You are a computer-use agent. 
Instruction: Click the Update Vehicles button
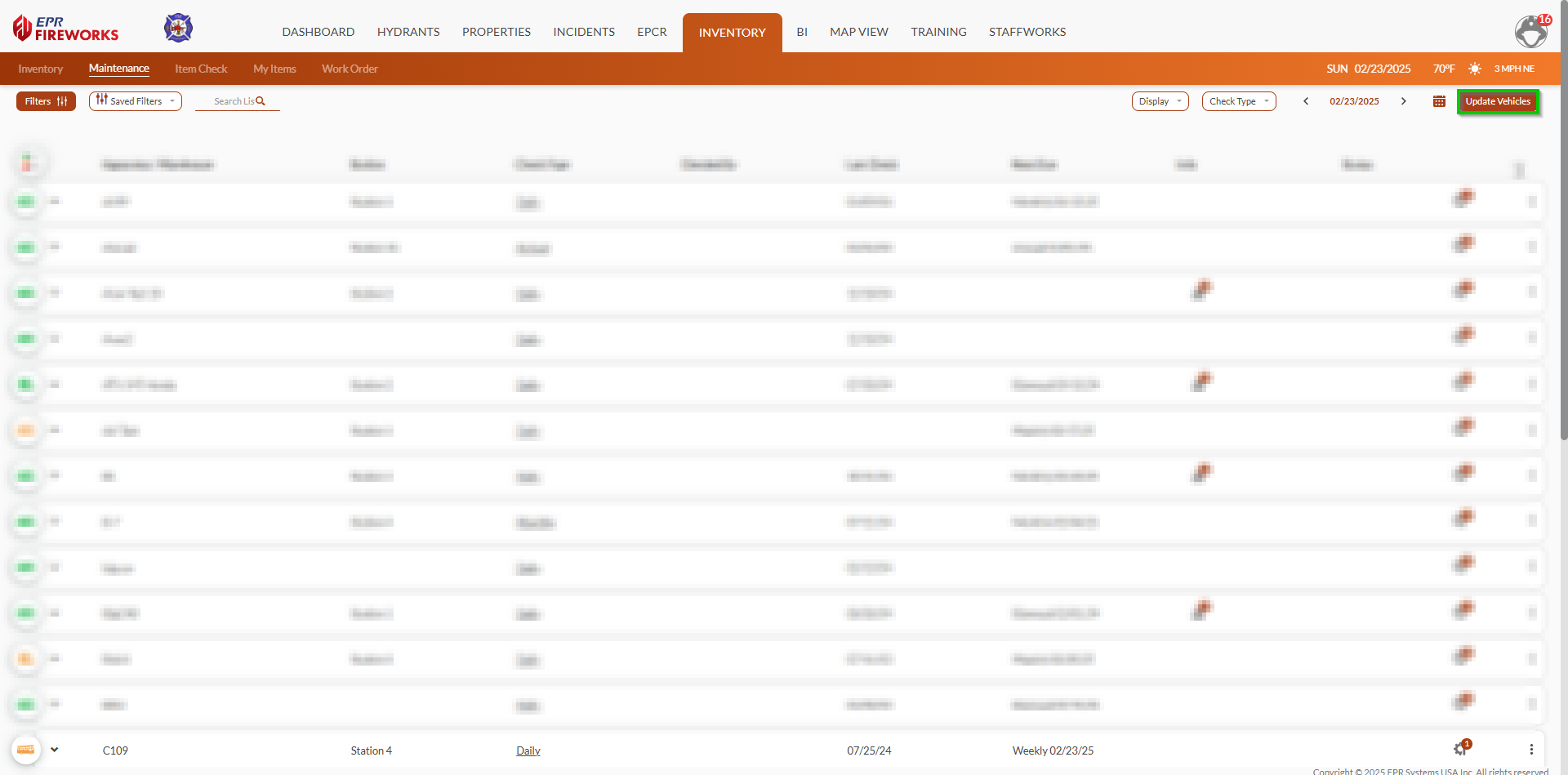(1498, 101)
